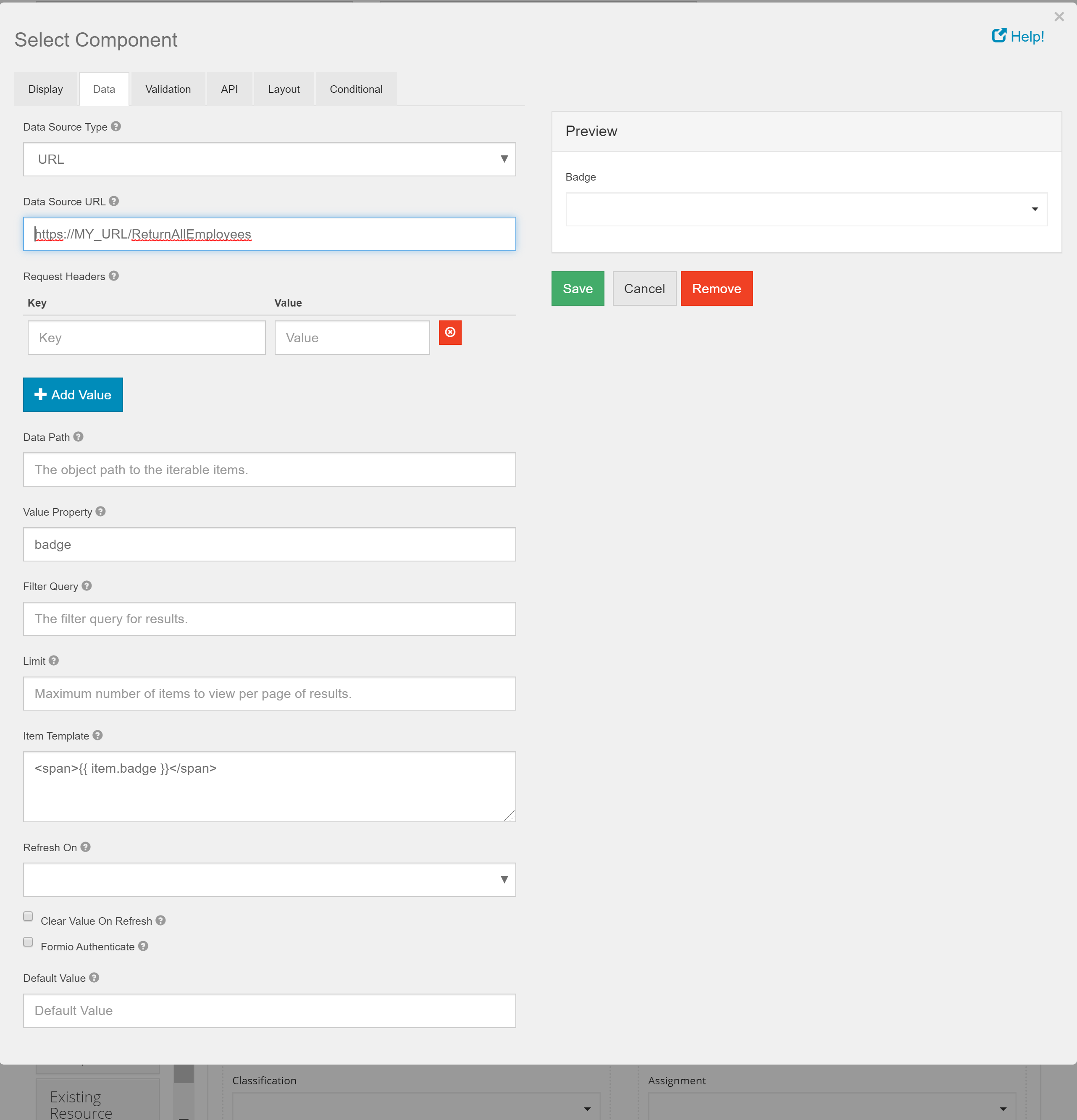Click Item Template help icon
This screenshot has width=1077, height=1120.
pos(98,735)
